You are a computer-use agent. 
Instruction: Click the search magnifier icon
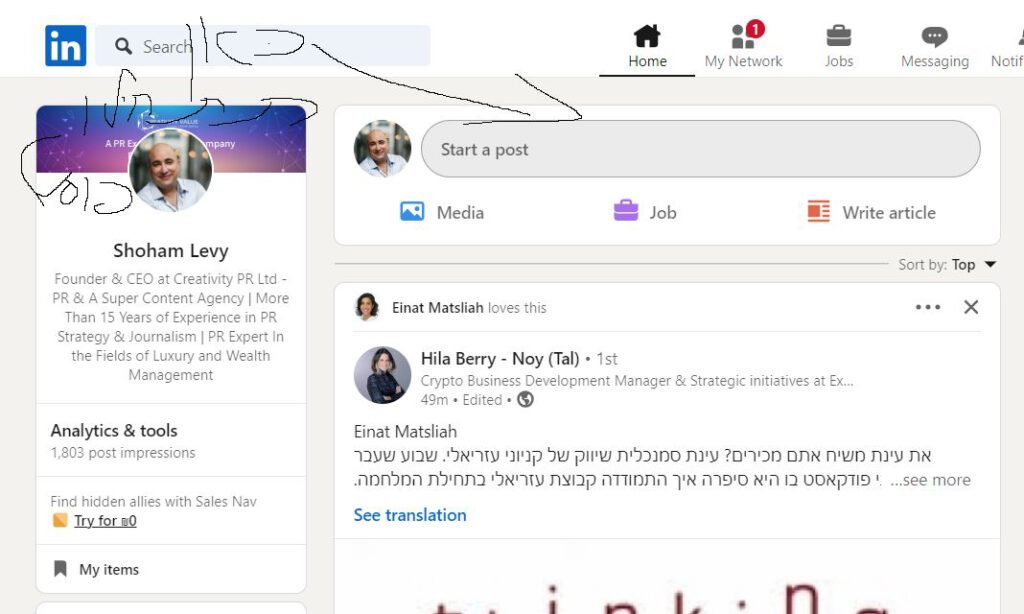pyautogui.click(x=123, y=46)
